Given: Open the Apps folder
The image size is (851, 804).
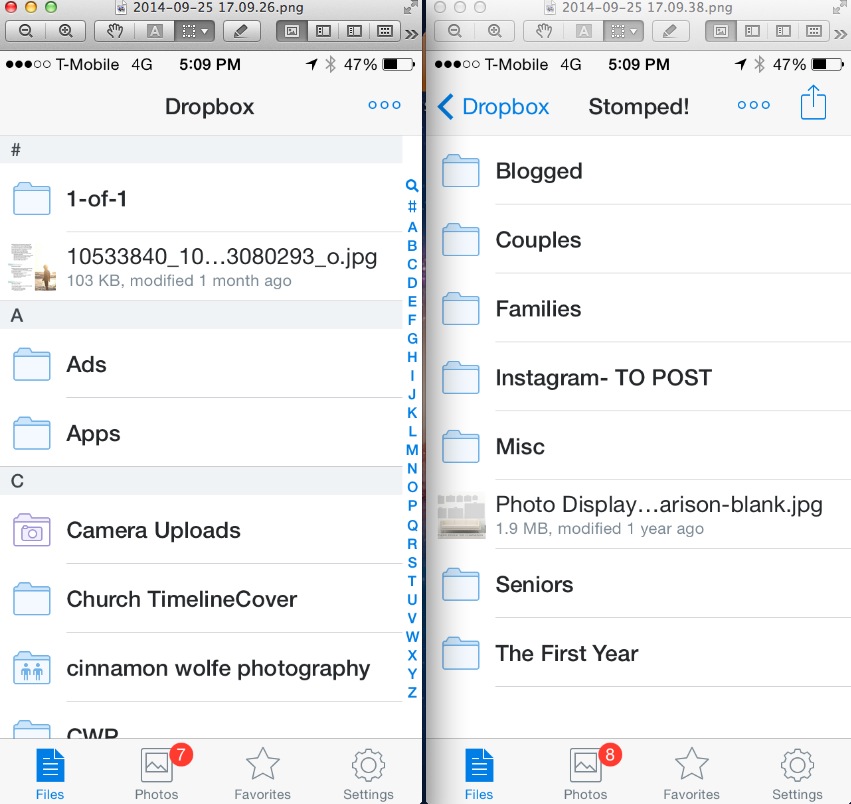Looking at the screenshot, I should (201, 433).
